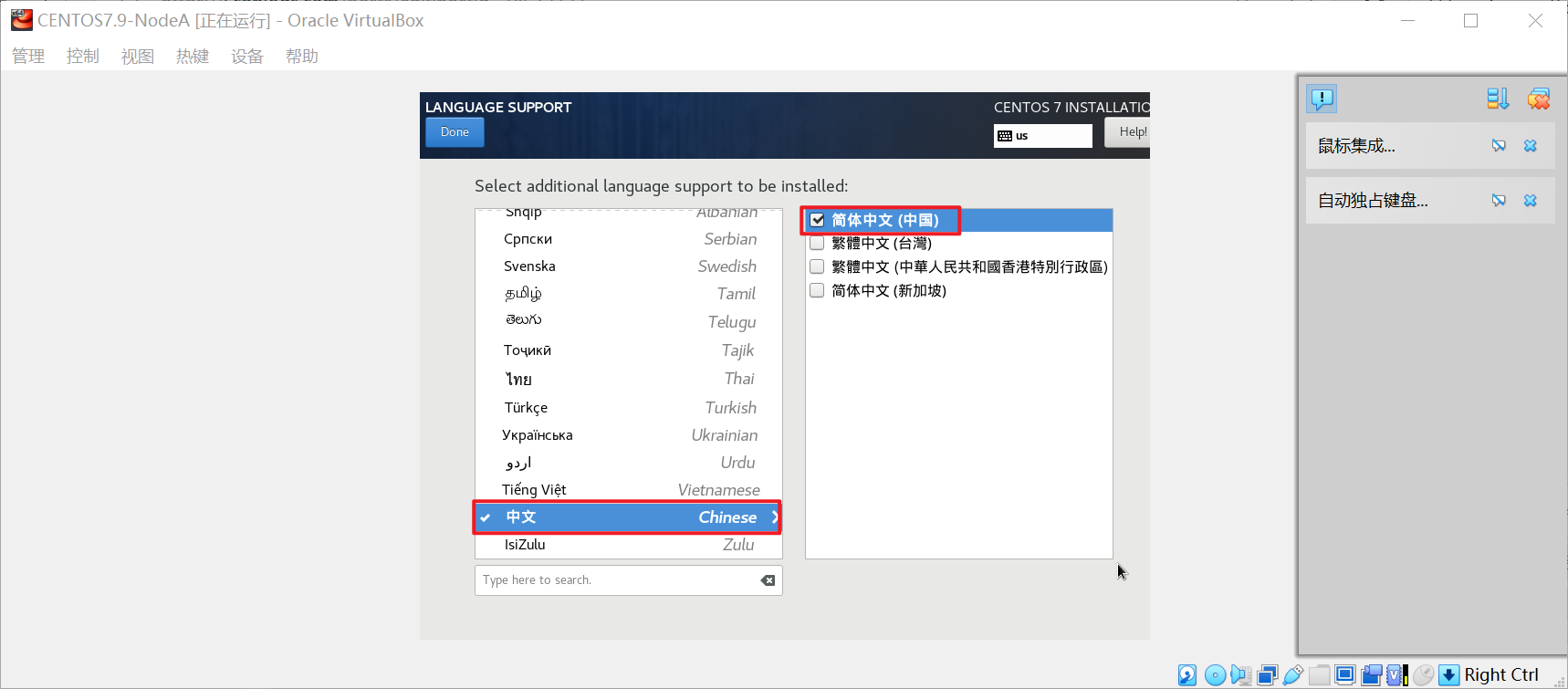Image resolution: width=1568 pixels, height=689 pixels.
Task: Open the network adapters status icon
Action: pyautogui.click(x=1268, y=675)
